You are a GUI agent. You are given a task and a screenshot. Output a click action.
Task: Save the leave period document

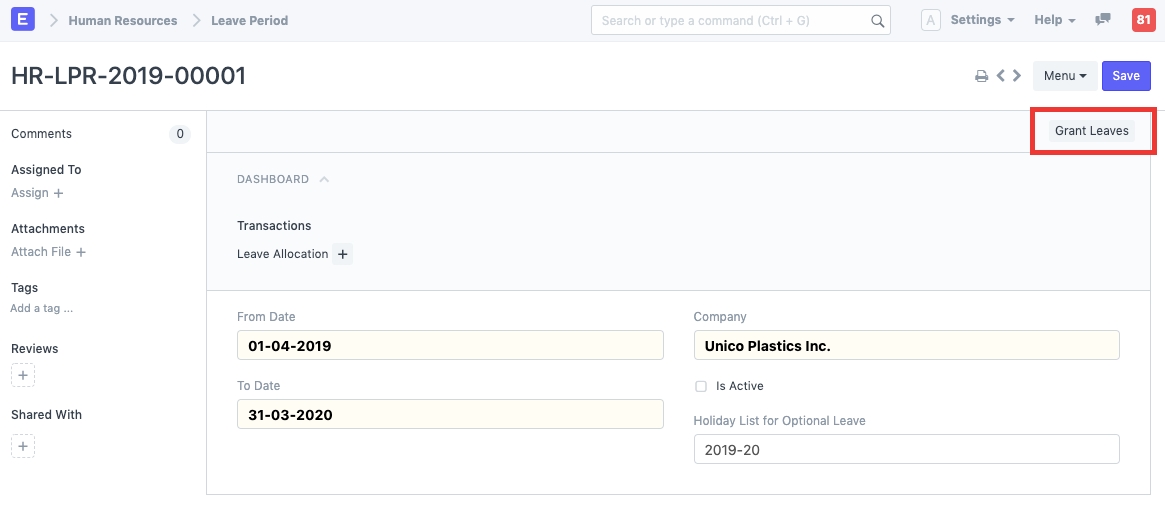click(x=1126, y=76)
